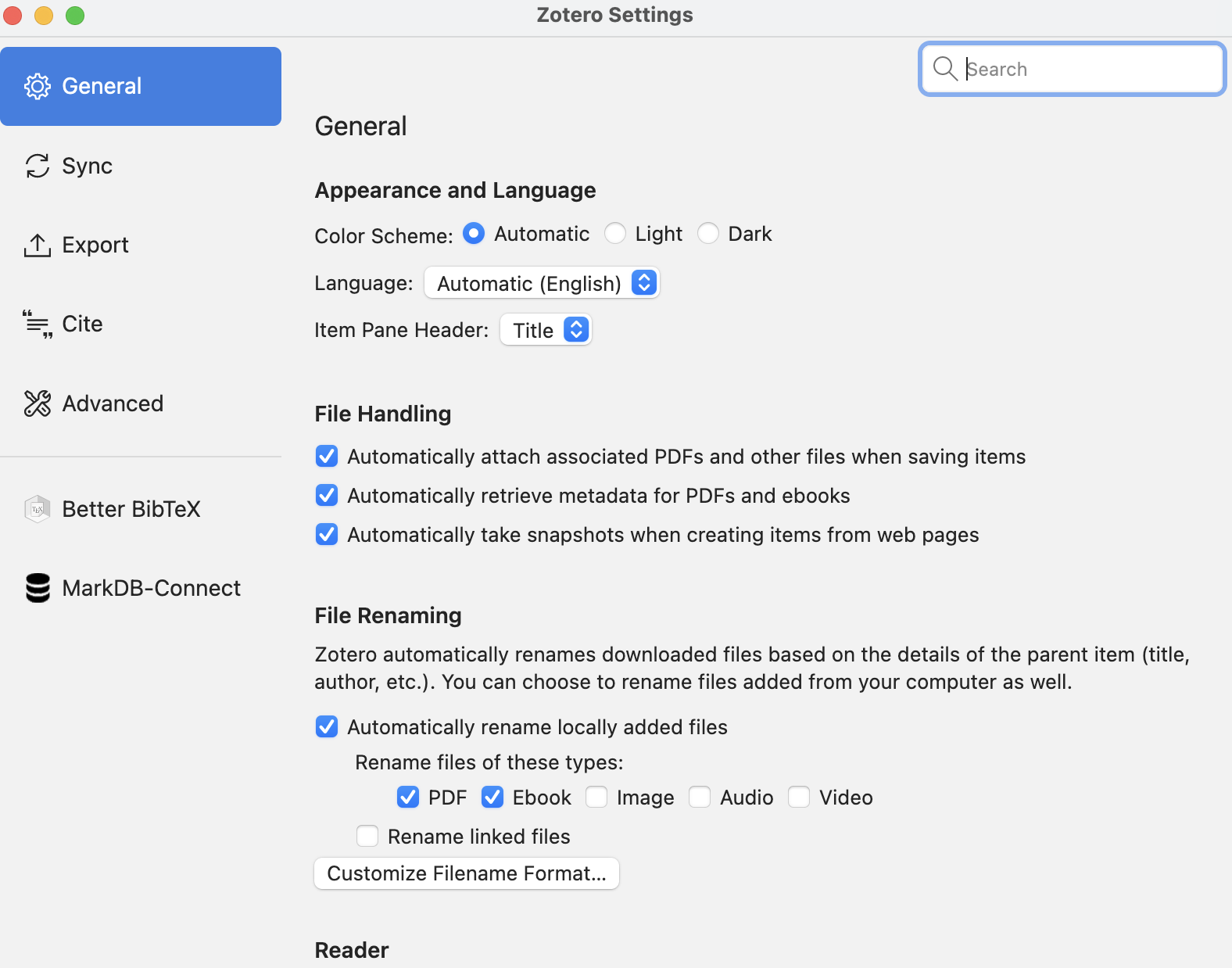1232x968 pixels.
Task: Disable automatic snapshots from web pages
Action: [x=327, y=535]
